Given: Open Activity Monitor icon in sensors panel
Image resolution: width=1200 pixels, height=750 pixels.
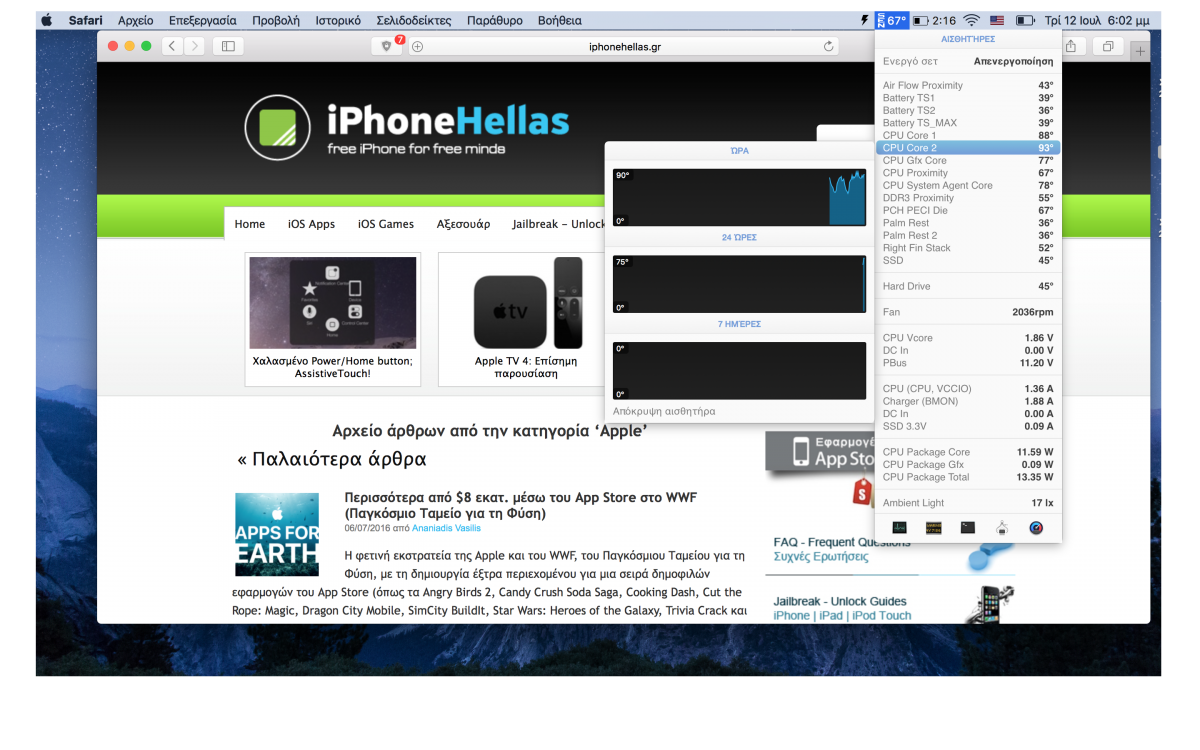Looking at the screenshot, I should [900, 527].
